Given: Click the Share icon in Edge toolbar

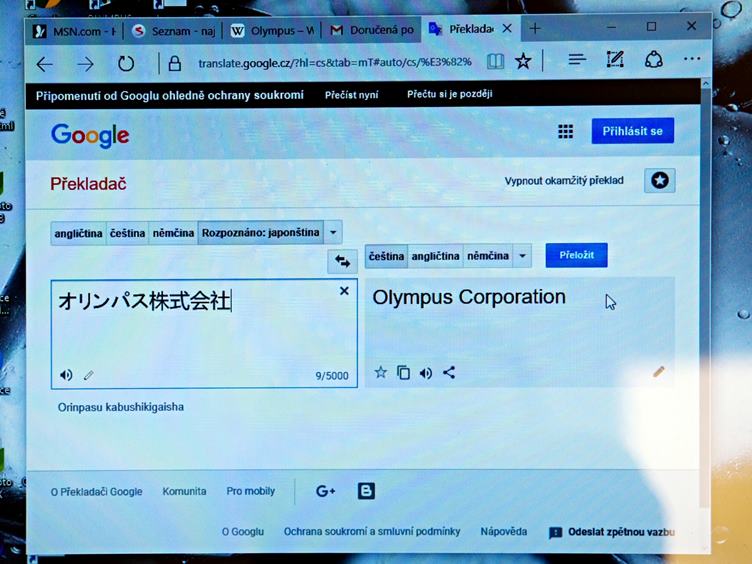Looking at the screenshot, I should (654, 59).
